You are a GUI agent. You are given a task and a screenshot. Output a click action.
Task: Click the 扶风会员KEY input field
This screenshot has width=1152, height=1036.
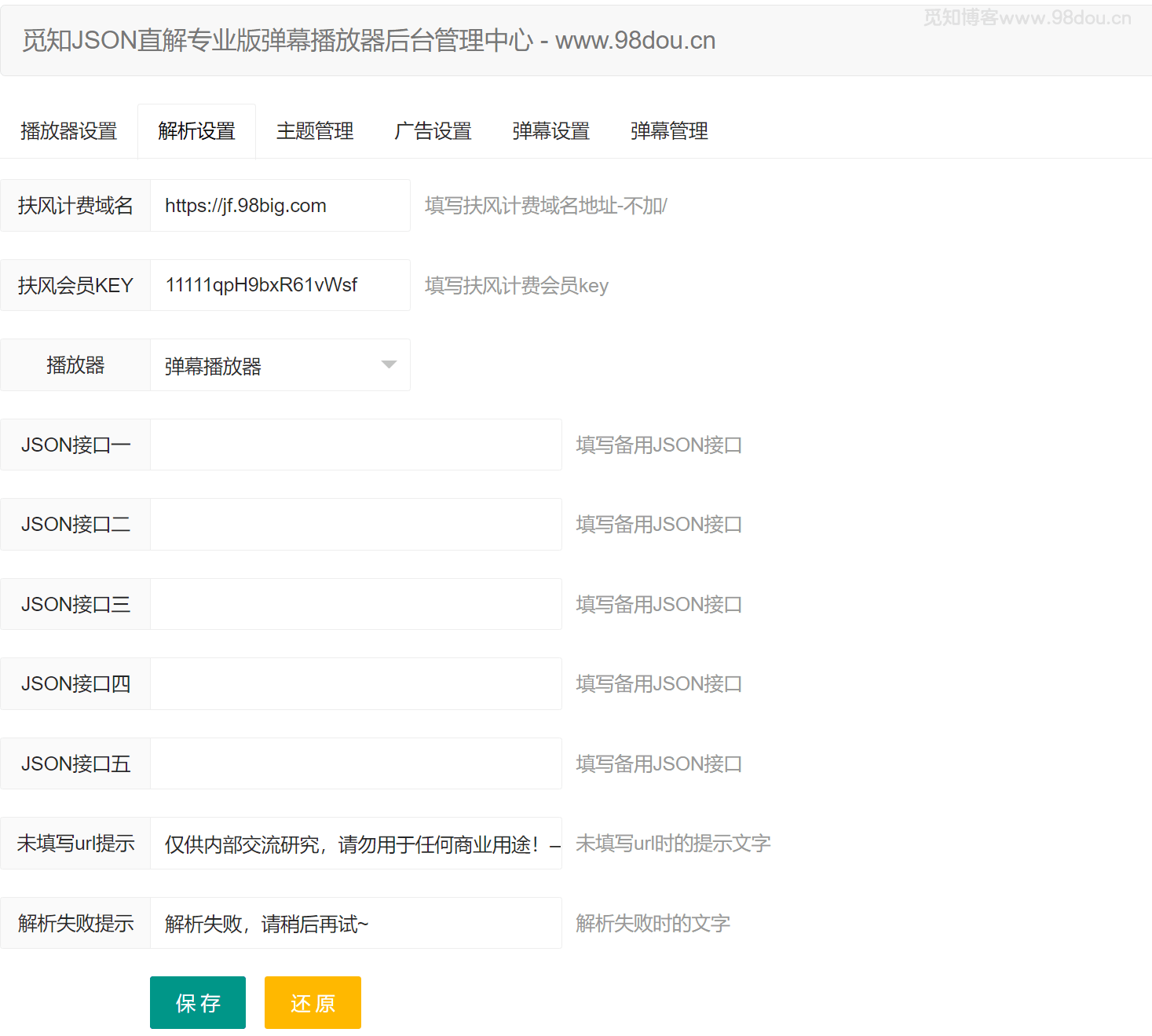pos(280,285)
